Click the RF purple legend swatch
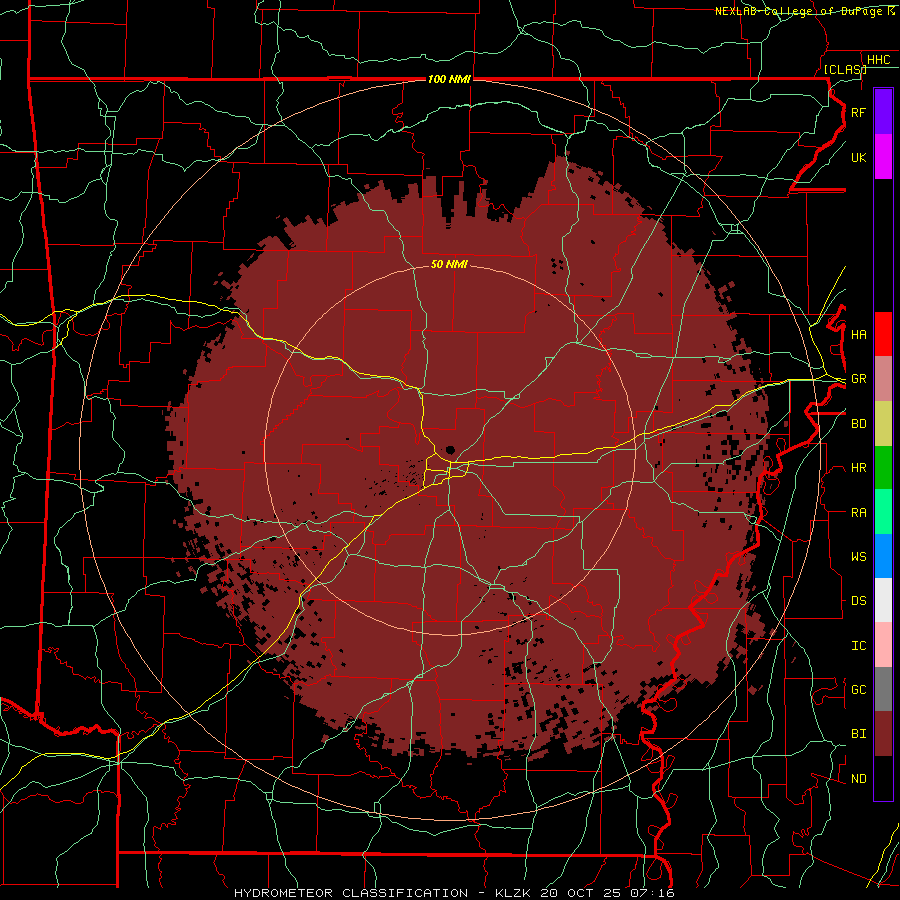Screen dimensions: 900x900 [883, 112]
